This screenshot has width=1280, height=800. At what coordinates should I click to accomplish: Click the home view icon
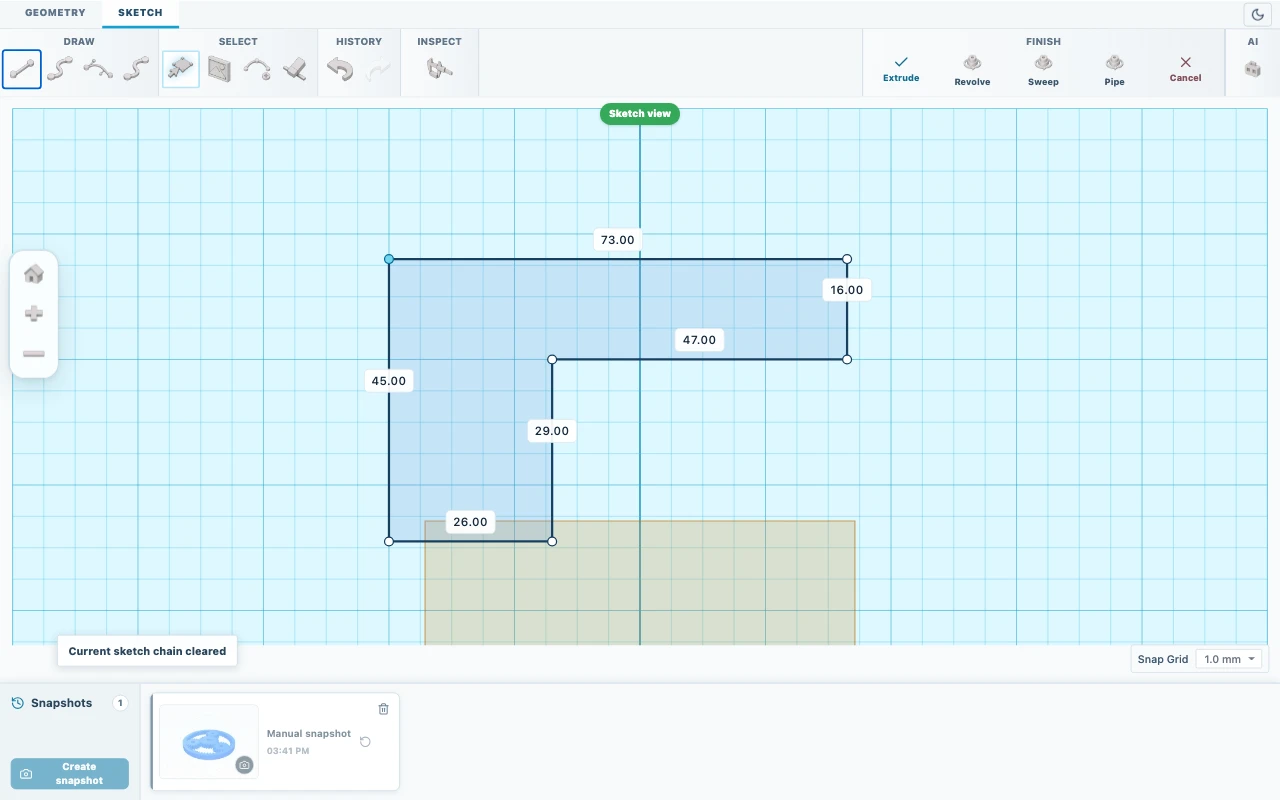coord(34,274)
